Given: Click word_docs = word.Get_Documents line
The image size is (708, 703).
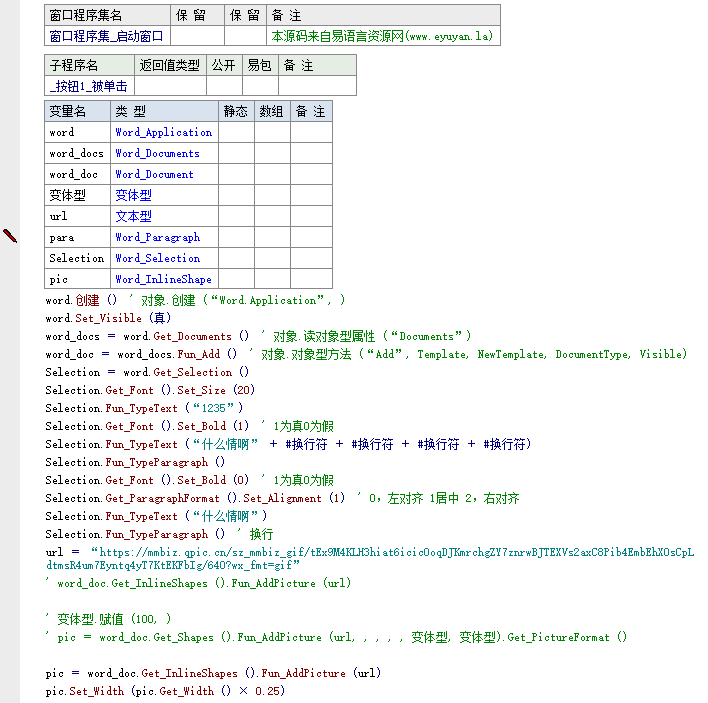Looking at the screenshot, I should tap(258, 336).
